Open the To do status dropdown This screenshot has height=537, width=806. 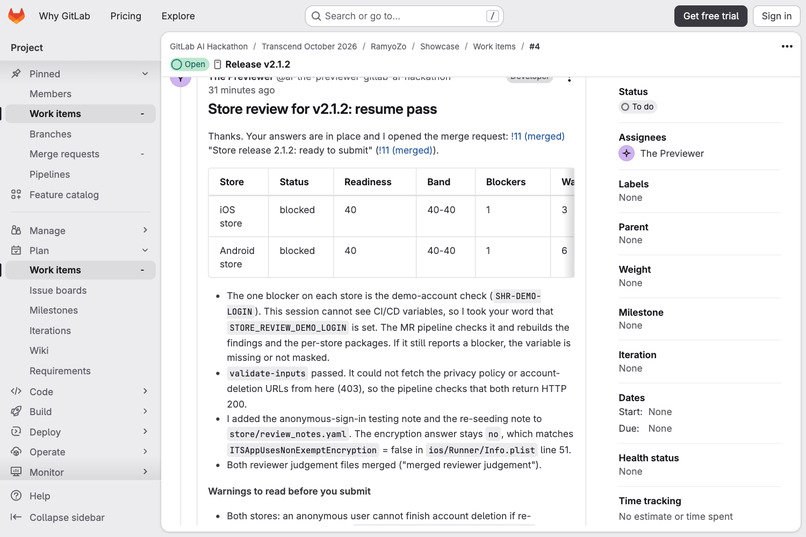(637, 107)
